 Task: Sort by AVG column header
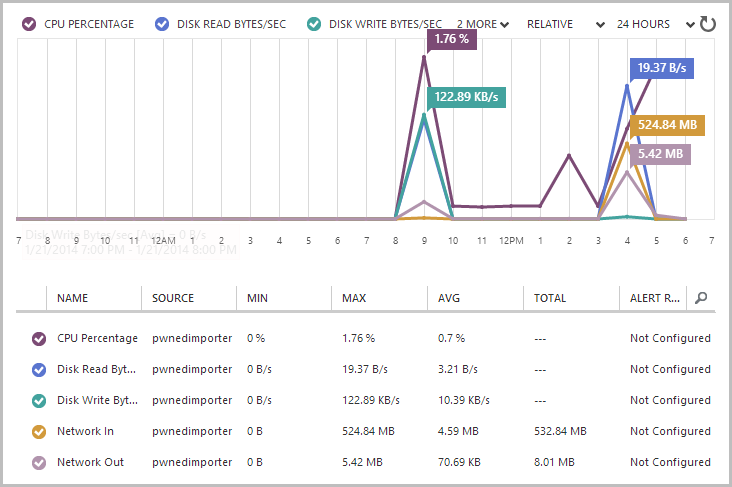(x=449, y=298)
